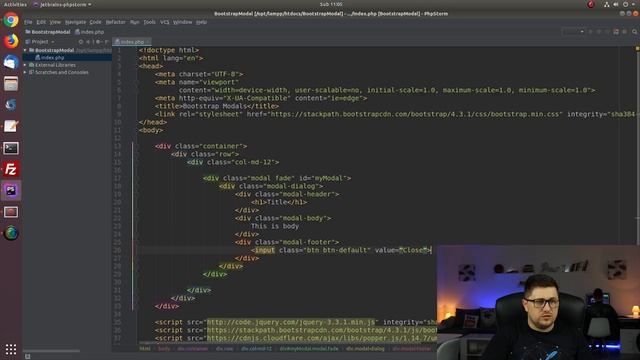Viewport: 640px width, 360px height.
Task: Click body in the breadcrumb bar
Action: (164, 349)
